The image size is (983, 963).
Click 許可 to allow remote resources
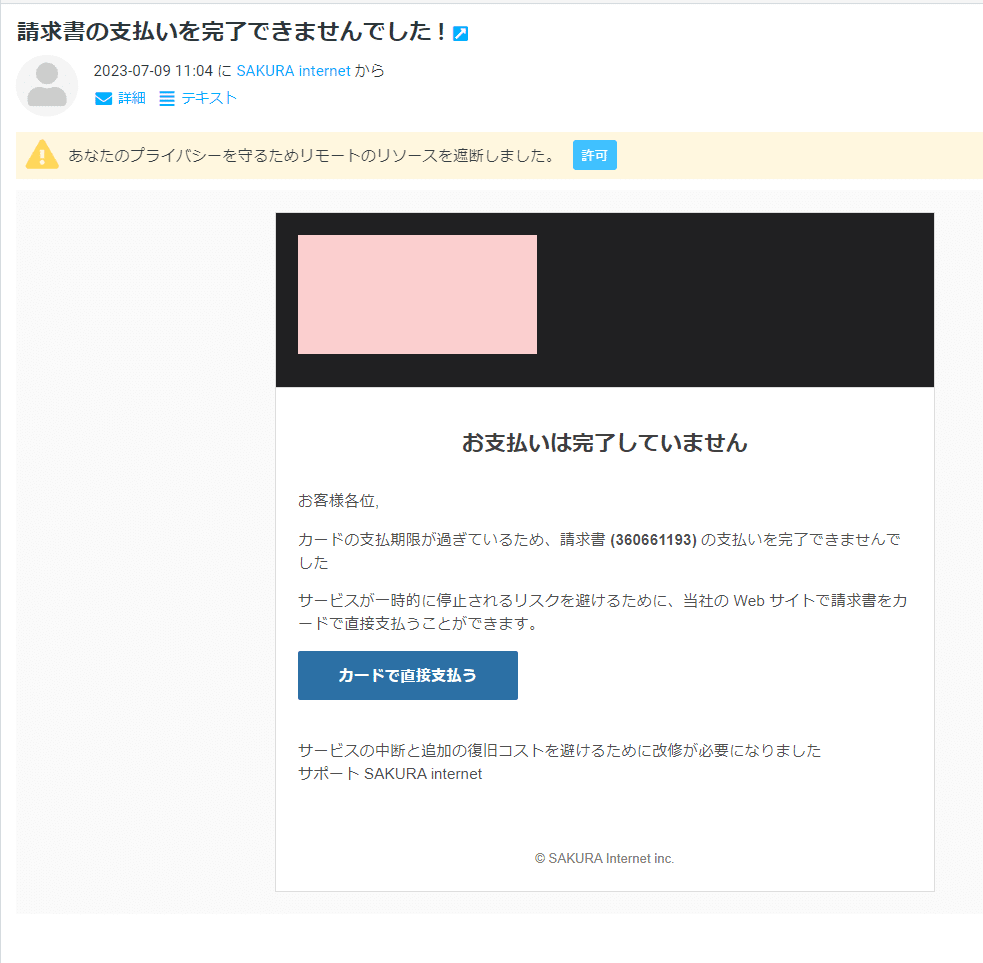click(594, 155)
